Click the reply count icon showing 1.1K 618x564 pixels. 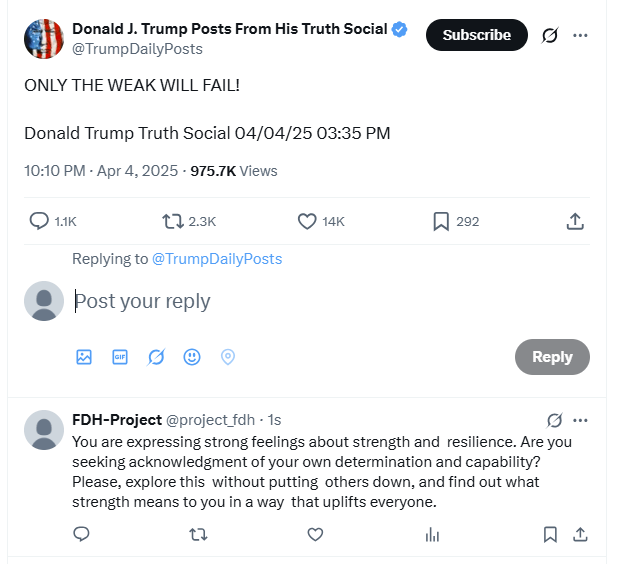click(x=40, y=221)
